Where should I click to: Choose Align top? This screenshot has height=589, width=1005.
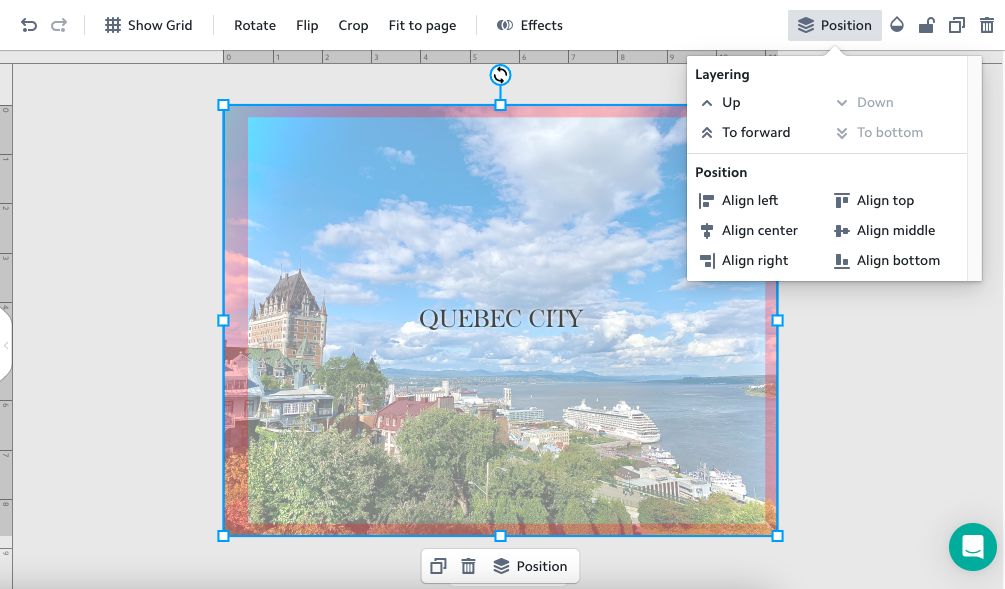pyautogui.click(x=874, y=201)
